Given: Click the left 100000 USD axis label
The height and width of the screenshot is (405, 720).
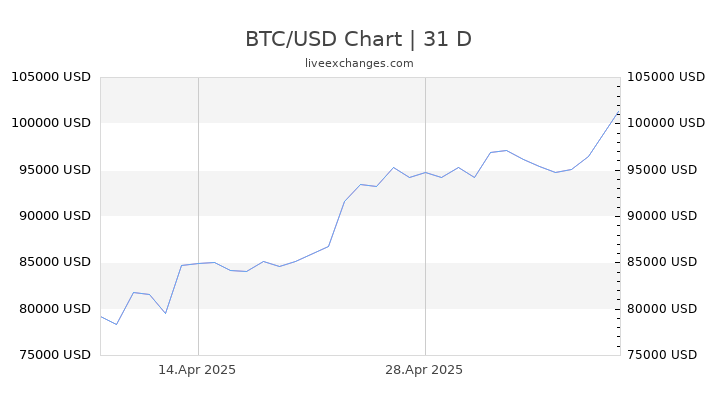Looking at the screenshot, I should coord(51,123).
